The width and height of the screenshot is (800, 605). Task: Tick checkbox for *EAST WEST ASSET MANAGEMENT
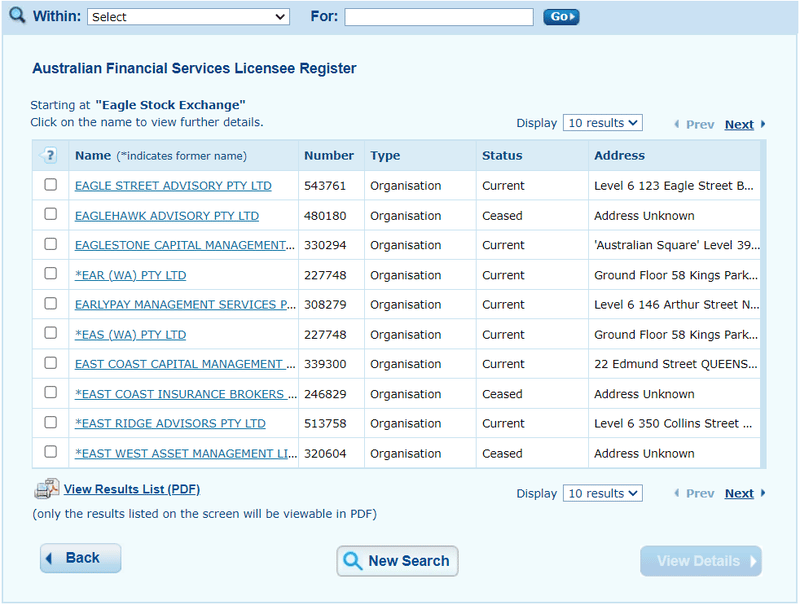click(51, 451)
